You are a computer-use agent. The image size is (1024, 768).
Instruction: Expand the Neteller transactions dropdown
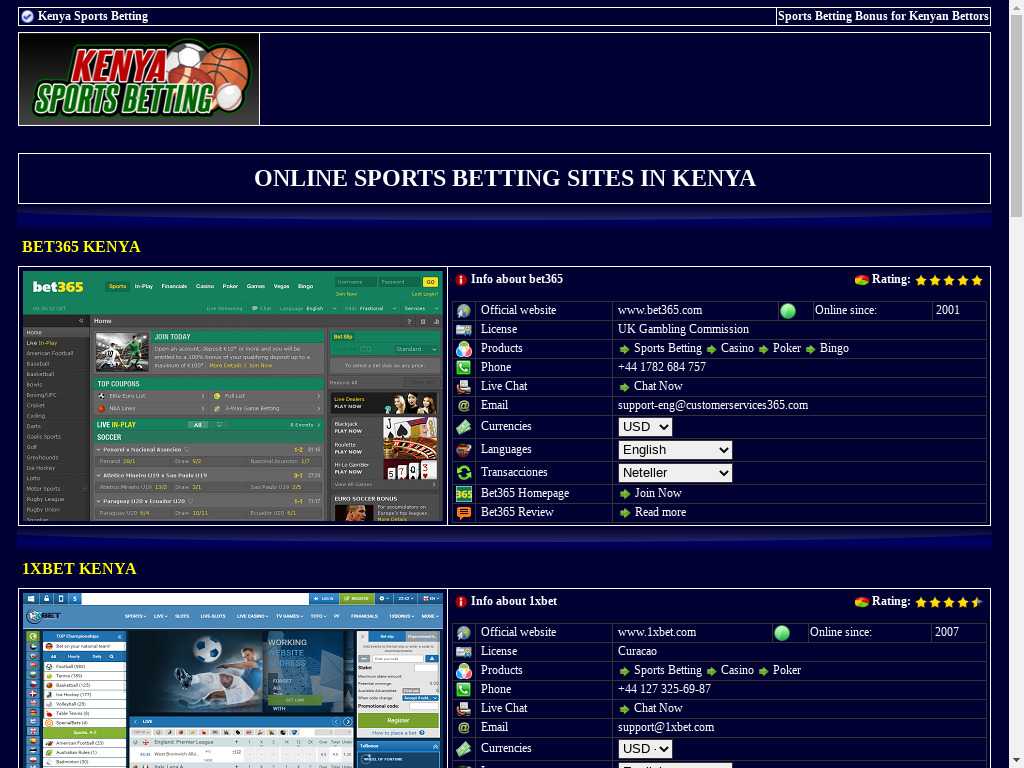click(675, 473)
